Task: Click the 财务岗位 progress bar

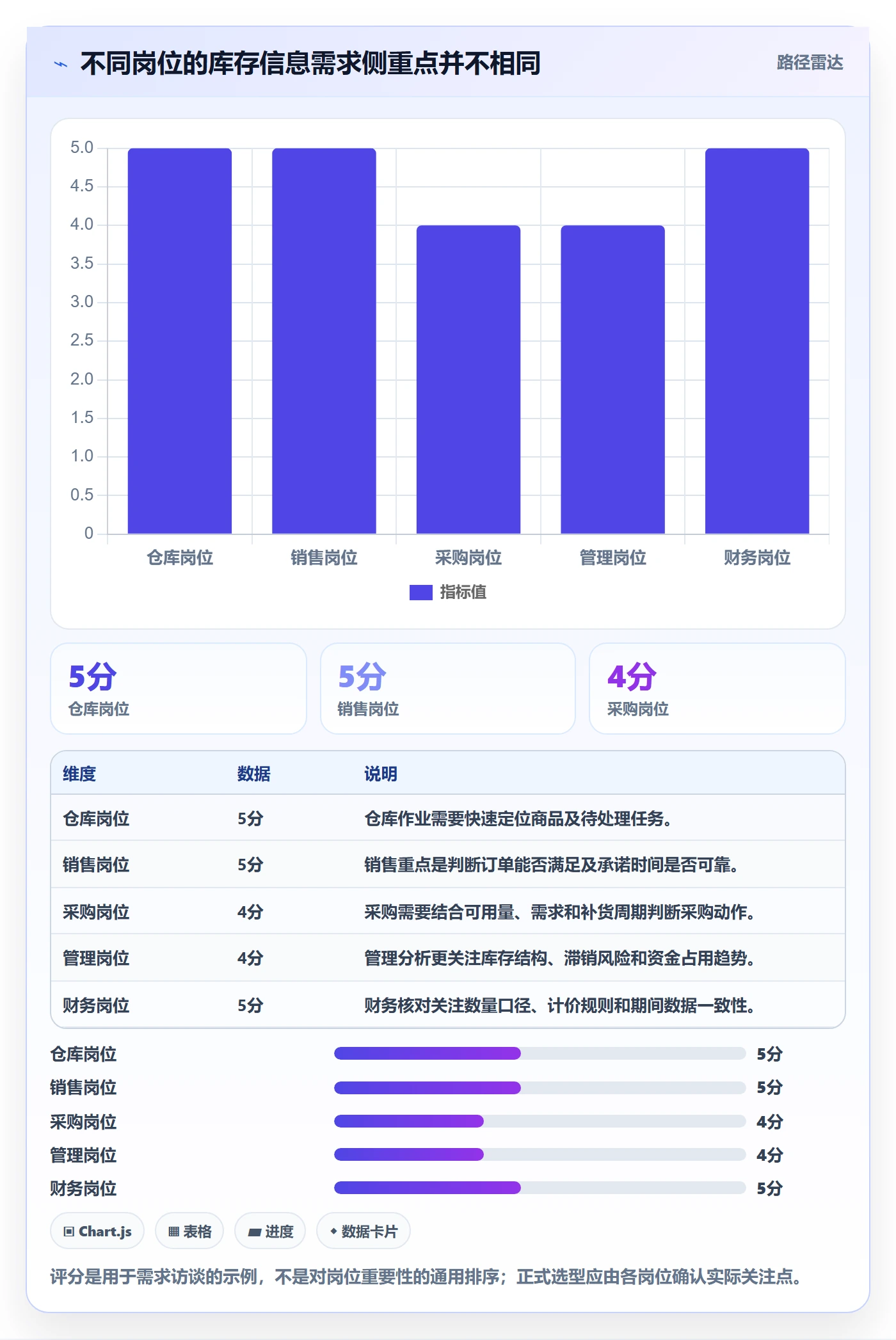Action: 540,1188
